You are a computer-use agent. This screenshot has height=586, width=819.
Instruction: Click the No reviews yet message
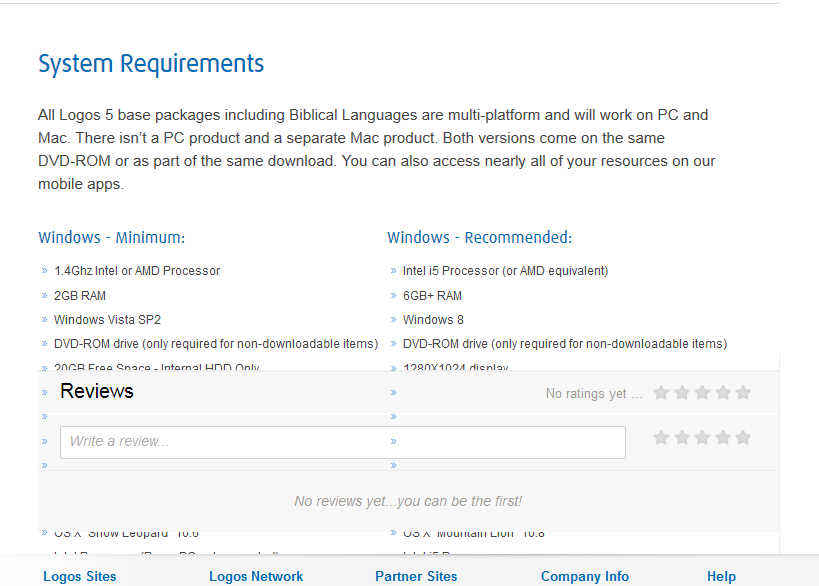(408, 501)
